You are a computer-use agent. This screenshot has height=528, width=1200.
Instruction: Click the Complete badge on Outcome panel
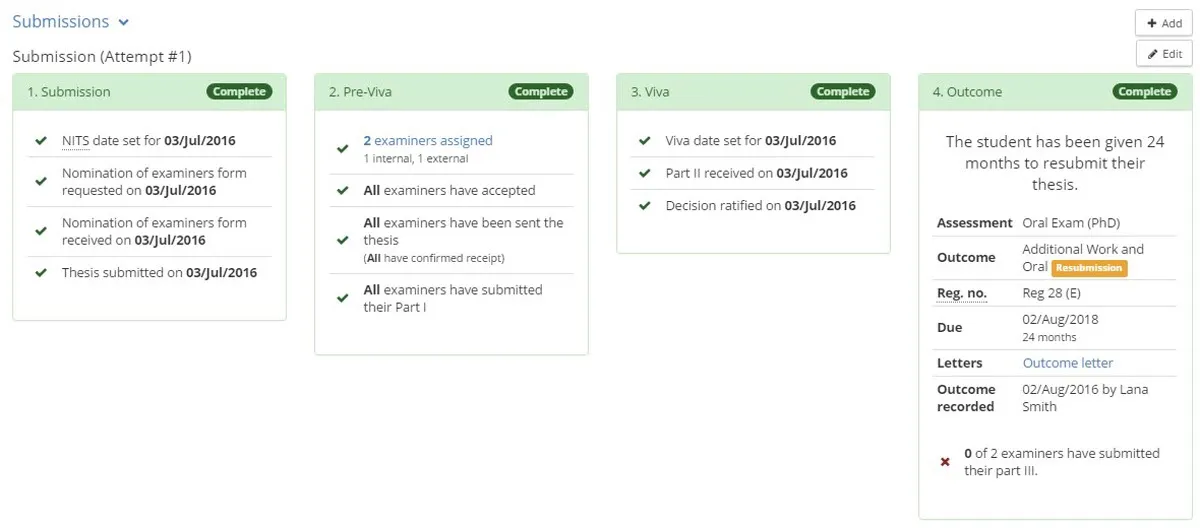1144,92
